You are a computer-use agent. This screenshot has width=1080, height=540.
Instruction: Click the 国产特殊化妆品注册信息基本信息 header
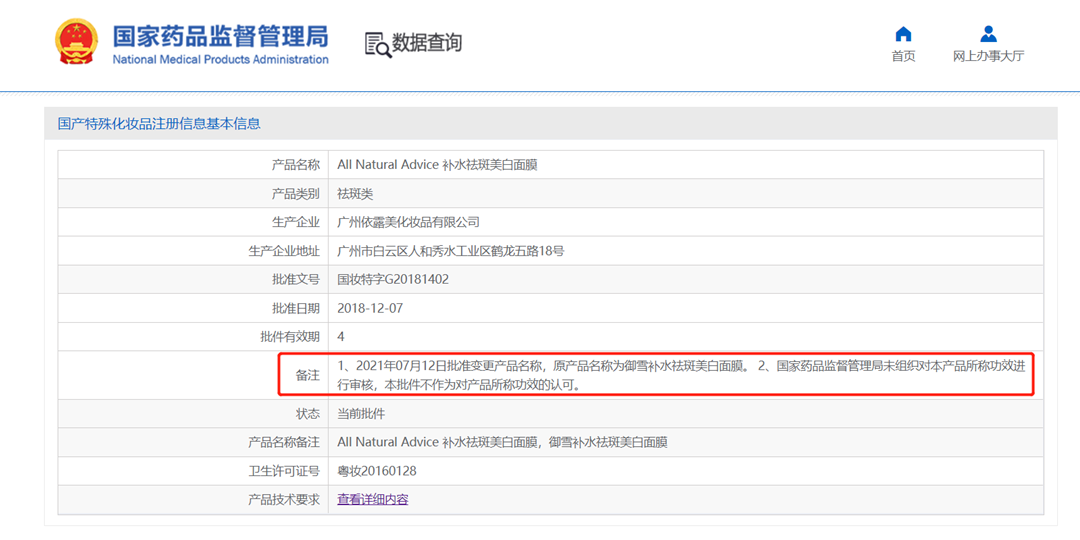click(x=159, y=124)
